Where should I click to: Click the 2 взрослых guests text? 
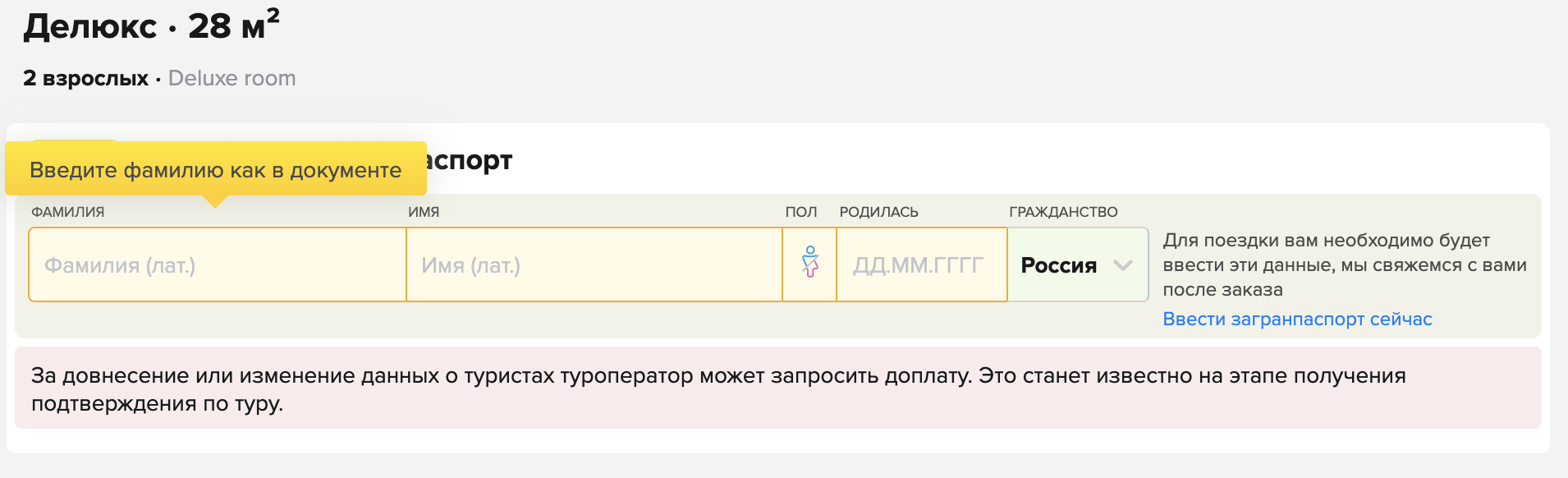click(x=85, y=78)
